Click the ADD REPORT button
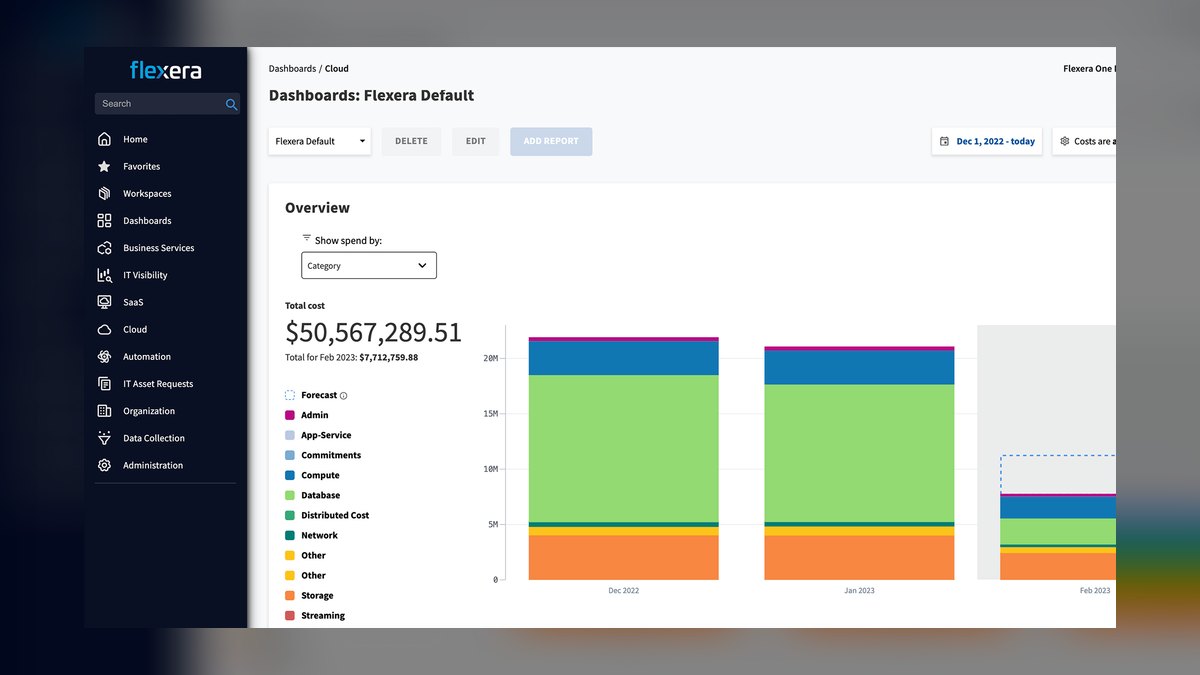The image size is (1200, 675). (x=551, y=141)
